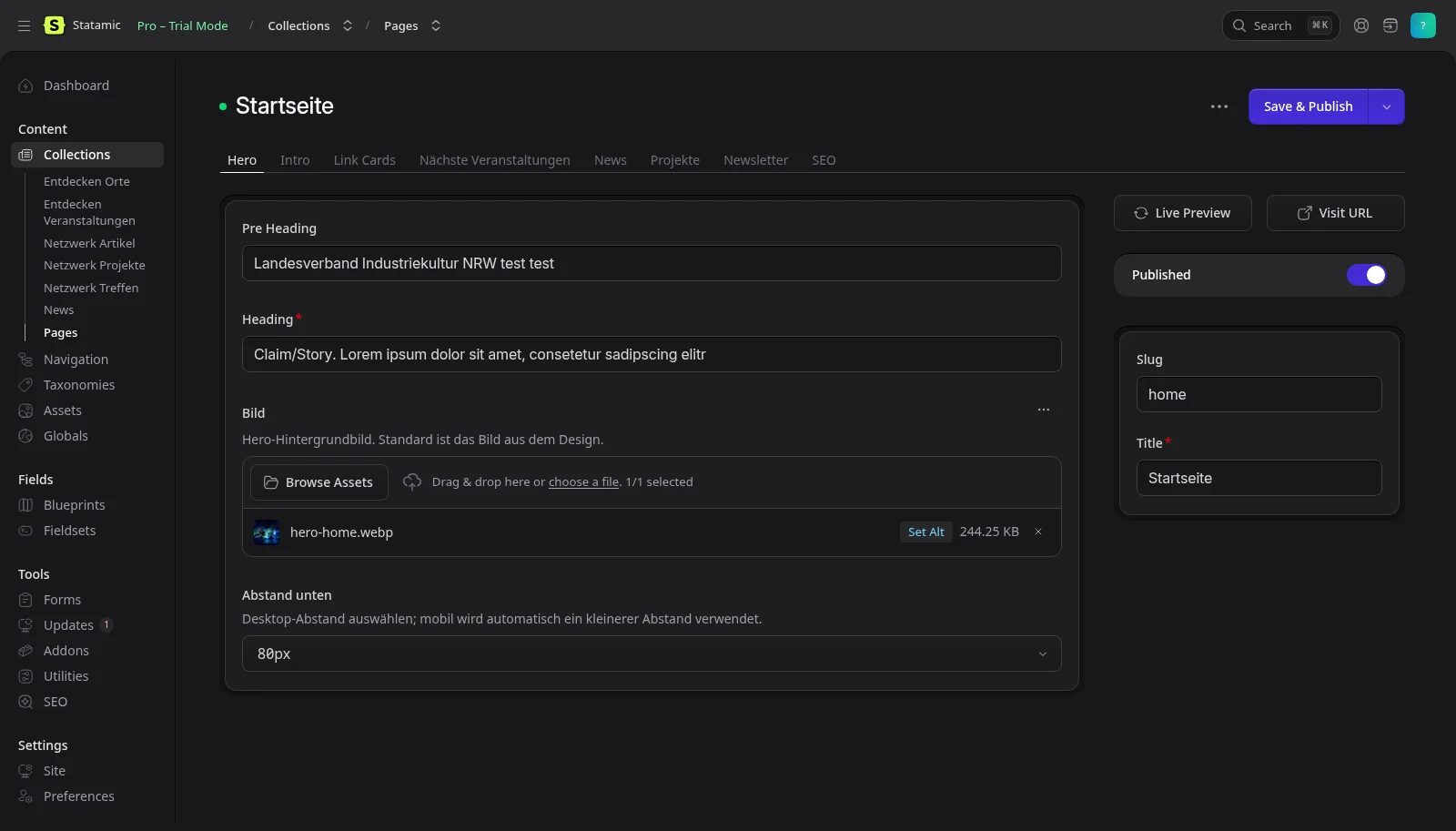Click the Save & Publish button
Viewport: 1456px width, 831px height.
coord(1308,106)
